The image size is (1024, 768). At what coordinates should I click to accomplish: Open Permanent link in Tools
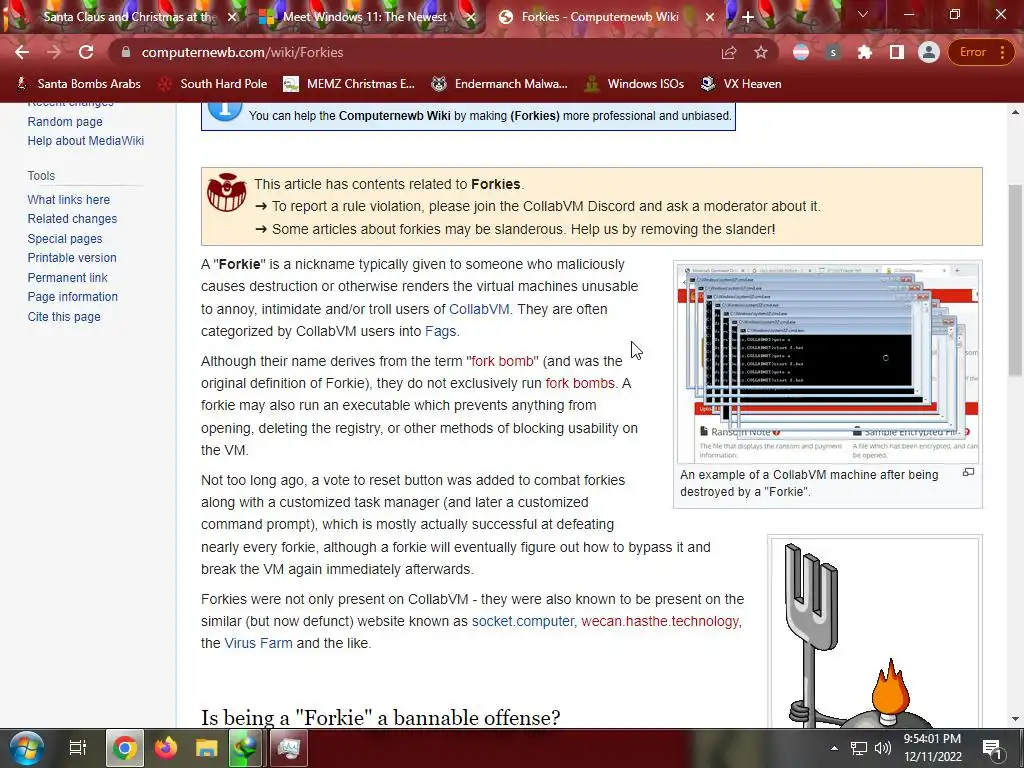pyautogui.click(x=67, y=277)
